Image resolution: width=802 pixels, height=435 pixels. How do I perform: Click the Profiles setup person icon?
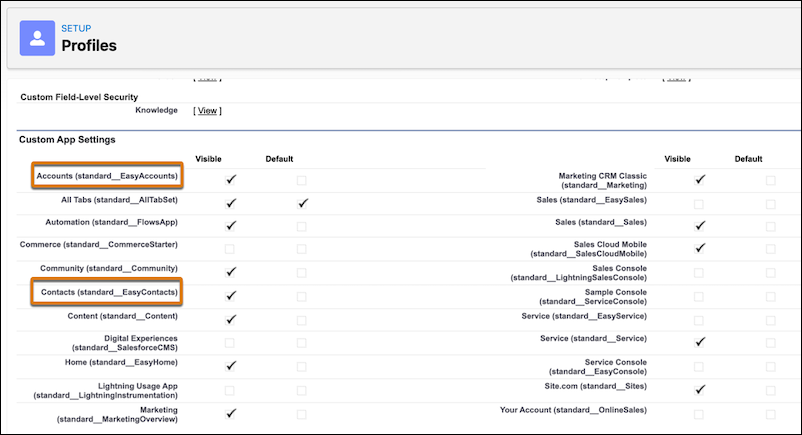coord(37,38)
